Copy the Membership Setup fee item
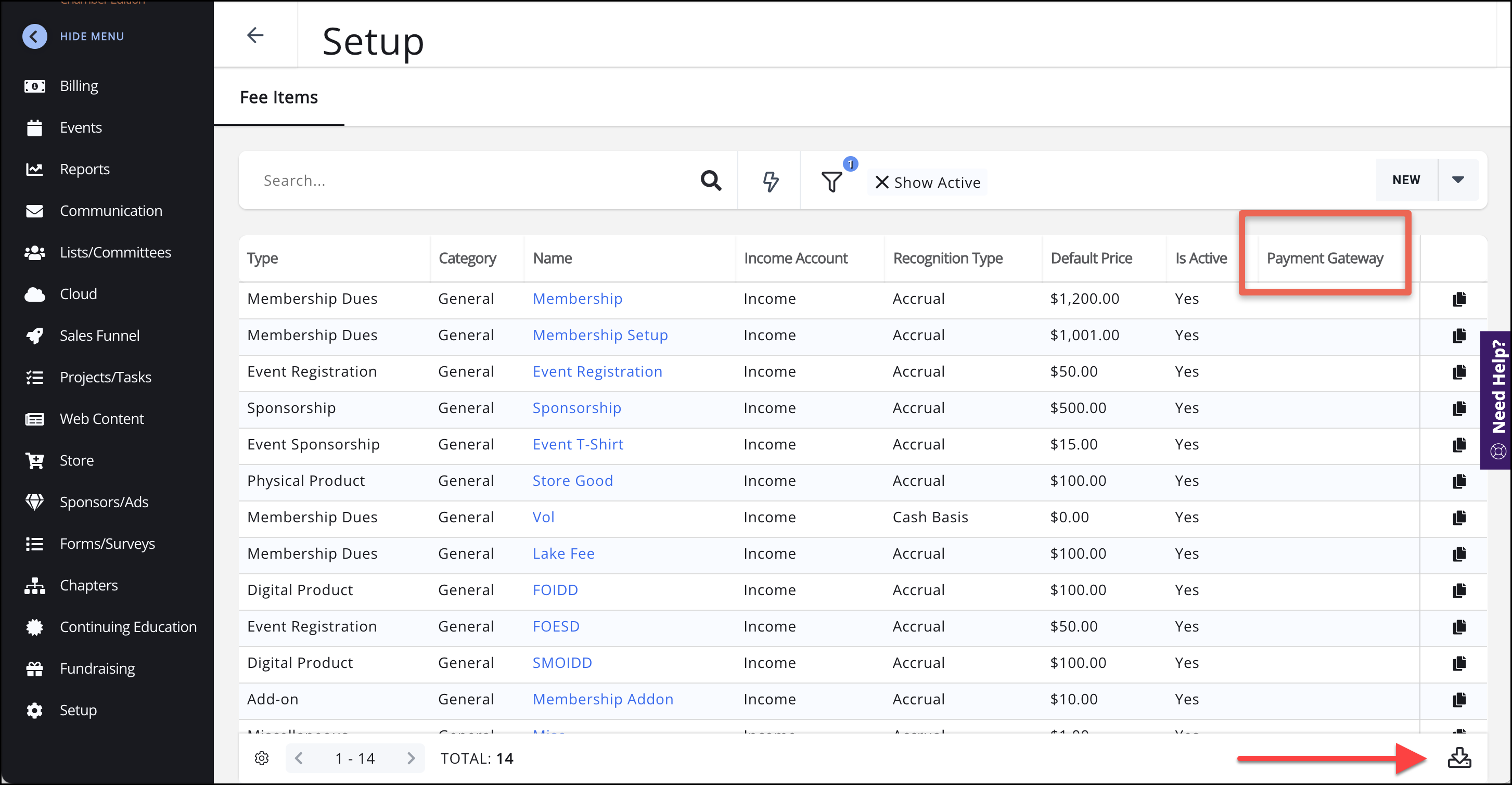Viewport: 1512px width, 785px height. [1459, 335]
